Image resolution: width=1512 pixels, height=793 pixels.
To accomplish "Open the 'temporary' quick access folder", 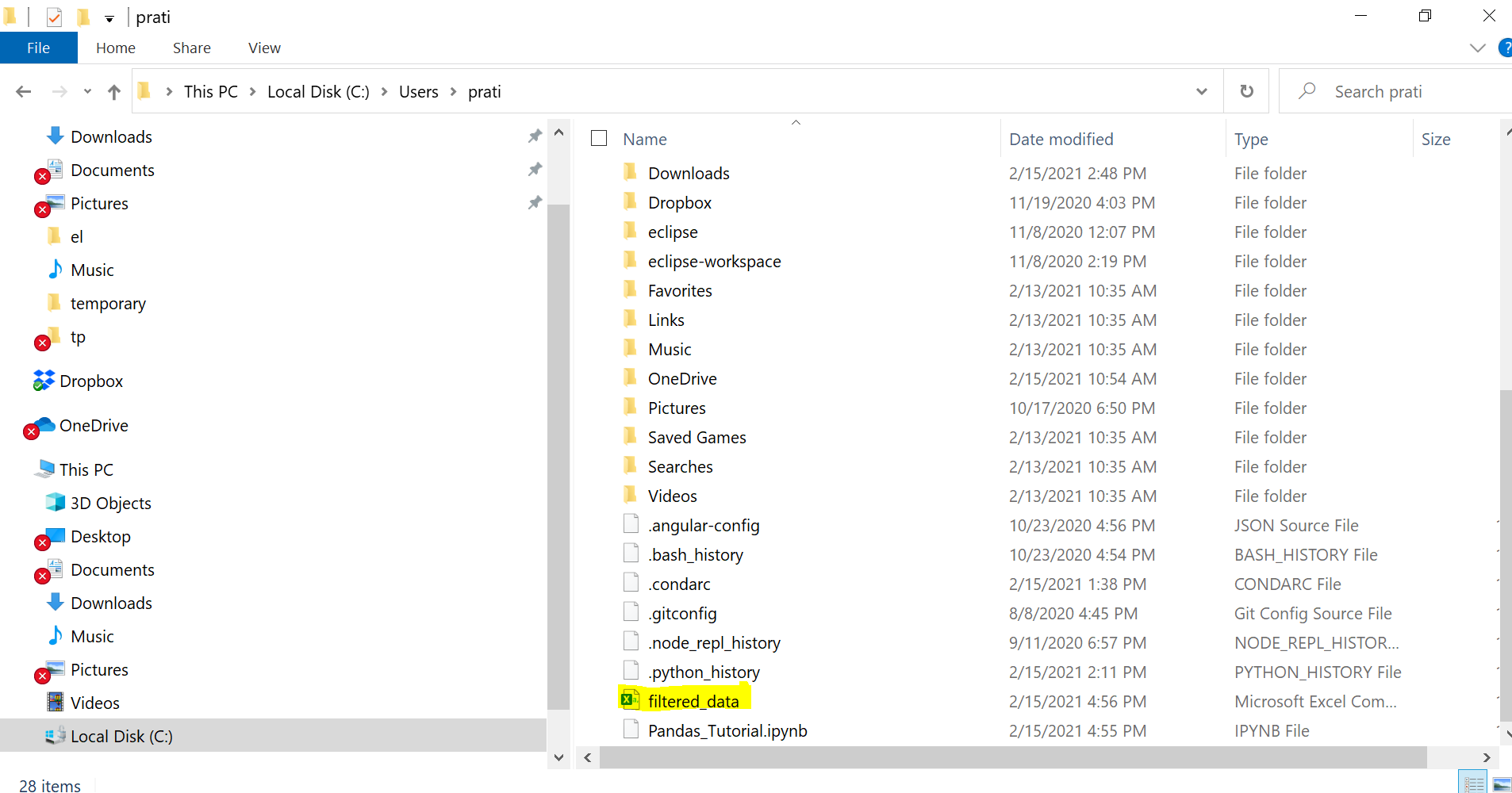I will 97,304.
